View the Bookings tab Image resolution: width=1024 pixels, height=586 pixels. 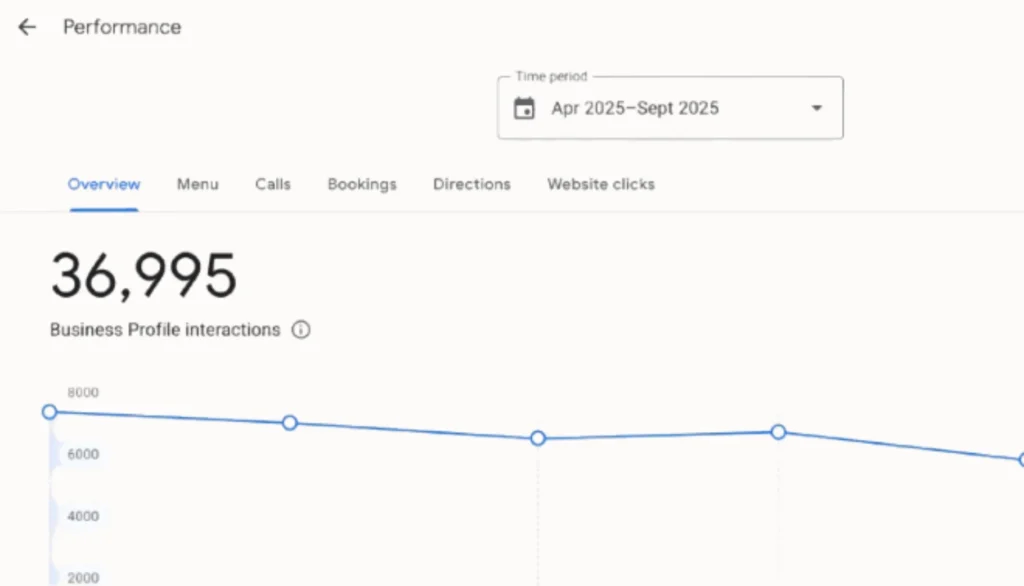click(x=362, y=184)
